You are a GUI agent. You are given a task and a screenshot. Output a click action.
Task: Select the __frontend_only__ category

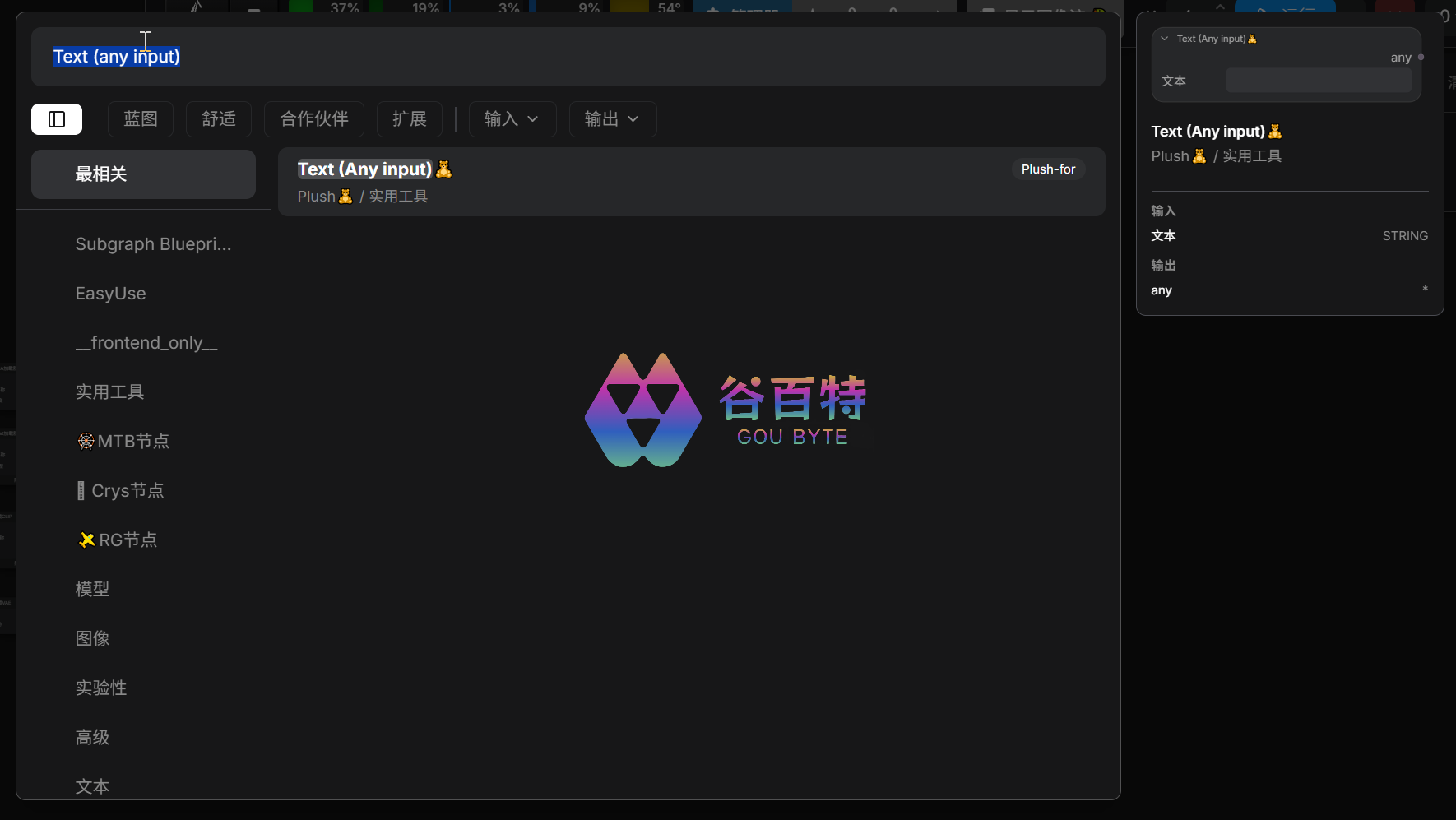(143, 343)
